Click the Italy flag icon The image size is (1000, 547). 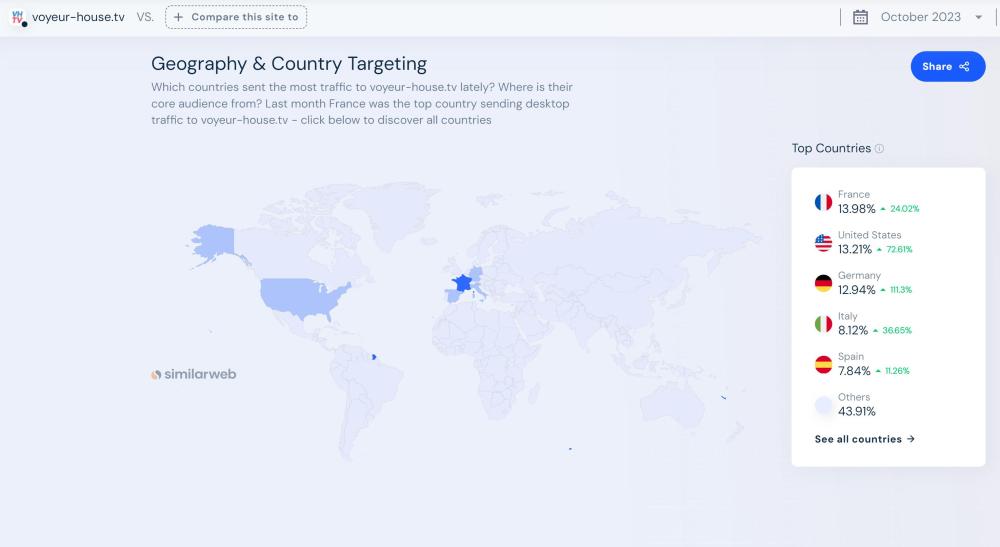point(823,324)
